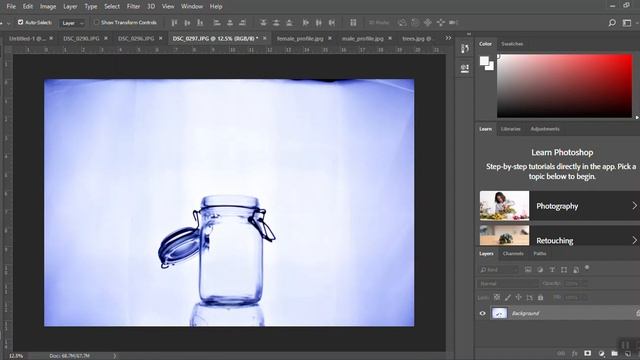Open the collapsed History panel icon
The width and height of the screenshot is (640, 360).
464,49
